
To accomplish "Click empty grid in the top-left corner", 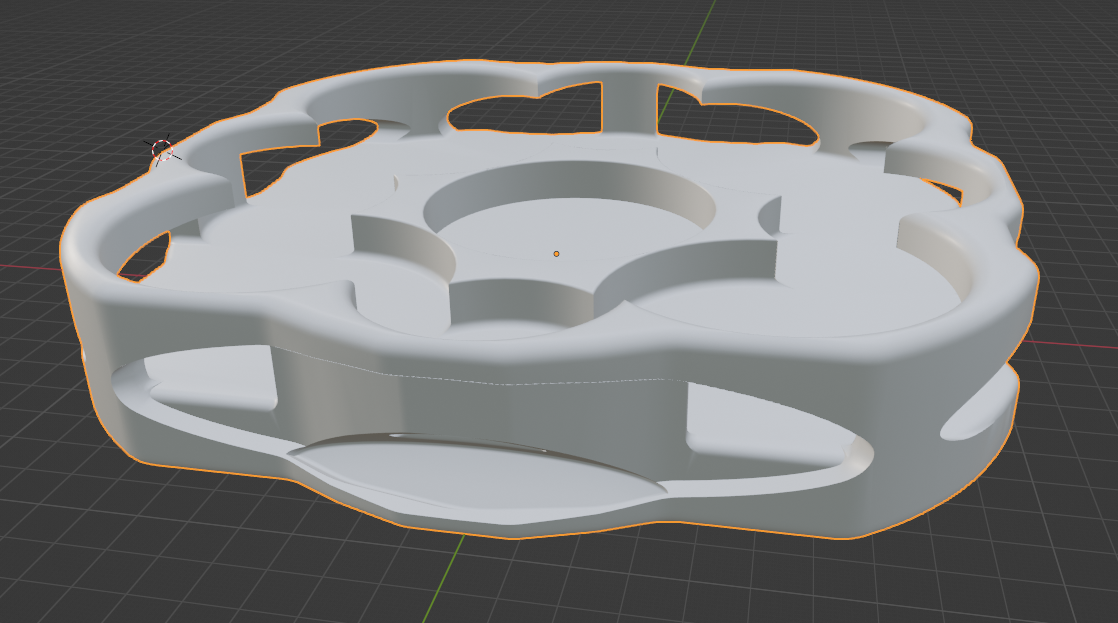I will tap(60, 50).
